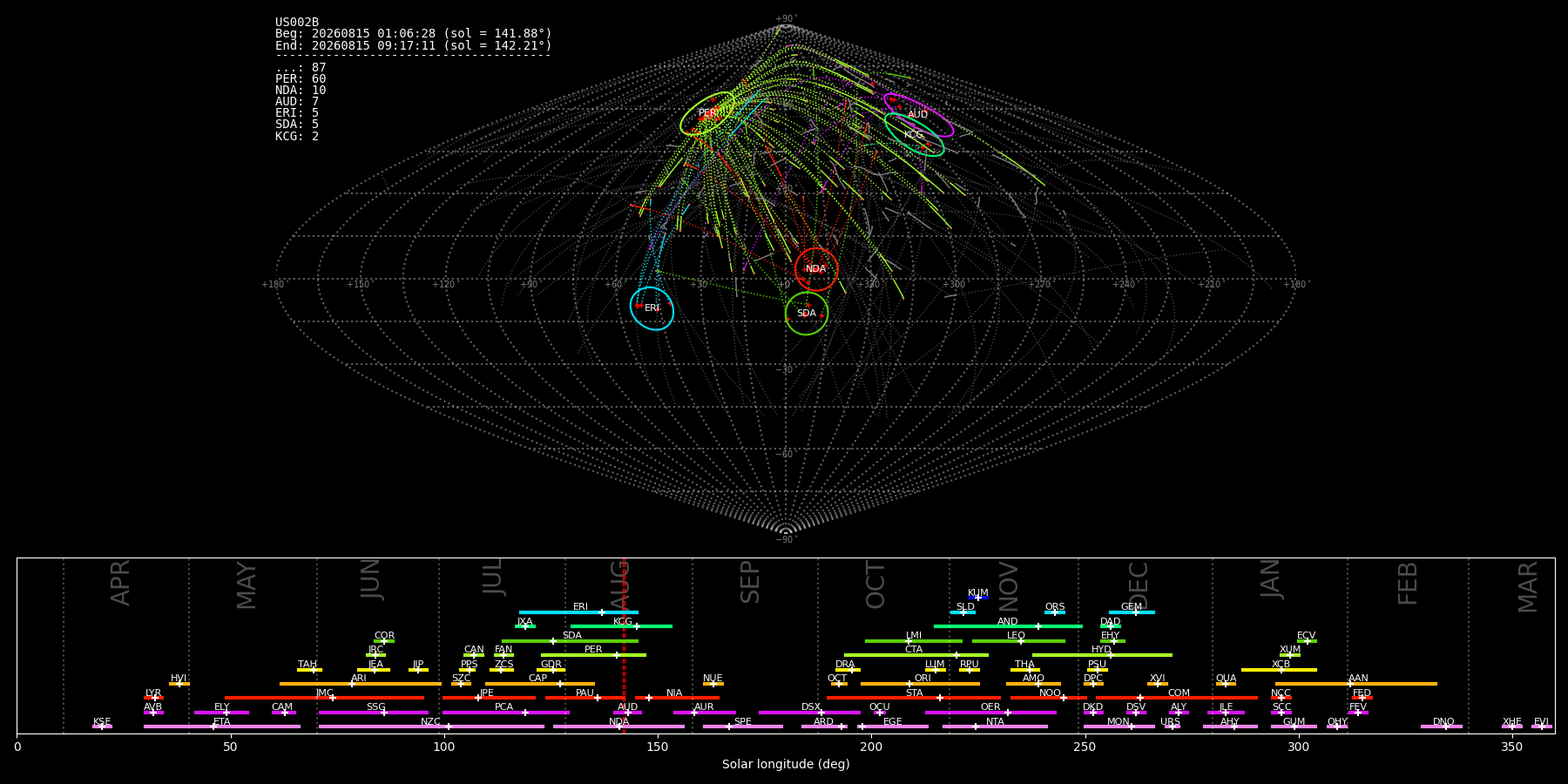Click the ERI cyan radiant circle
The height and width of the screenshot is (784, 1568).
point(652,308)
